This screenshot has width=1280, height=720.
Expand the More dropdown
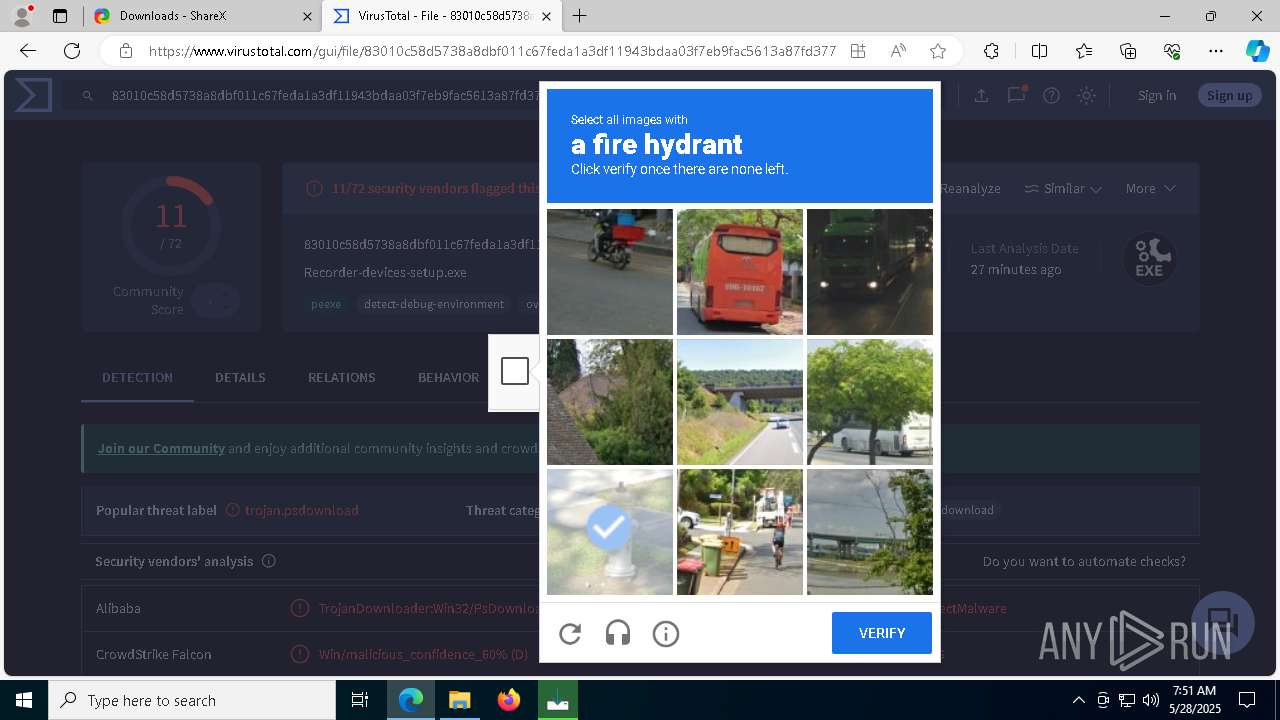(1151, 188)
